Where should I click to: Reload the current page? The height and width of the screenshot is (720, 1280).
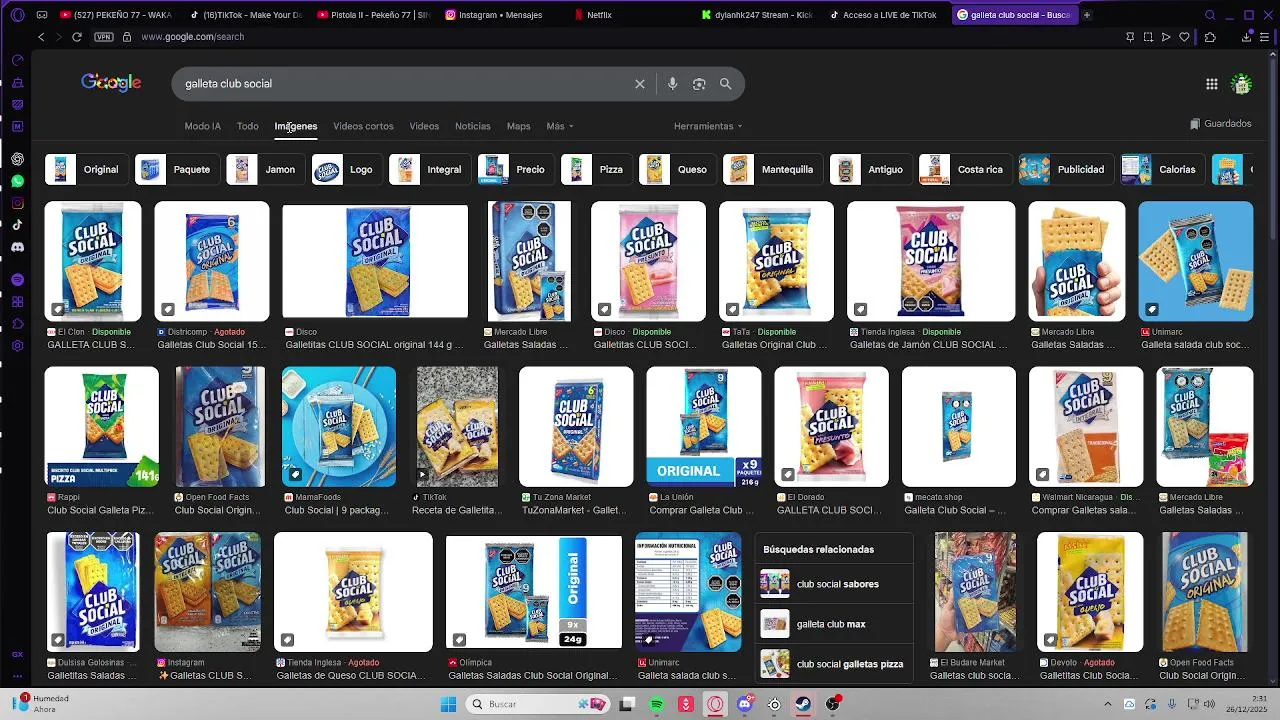click(76, 37)
